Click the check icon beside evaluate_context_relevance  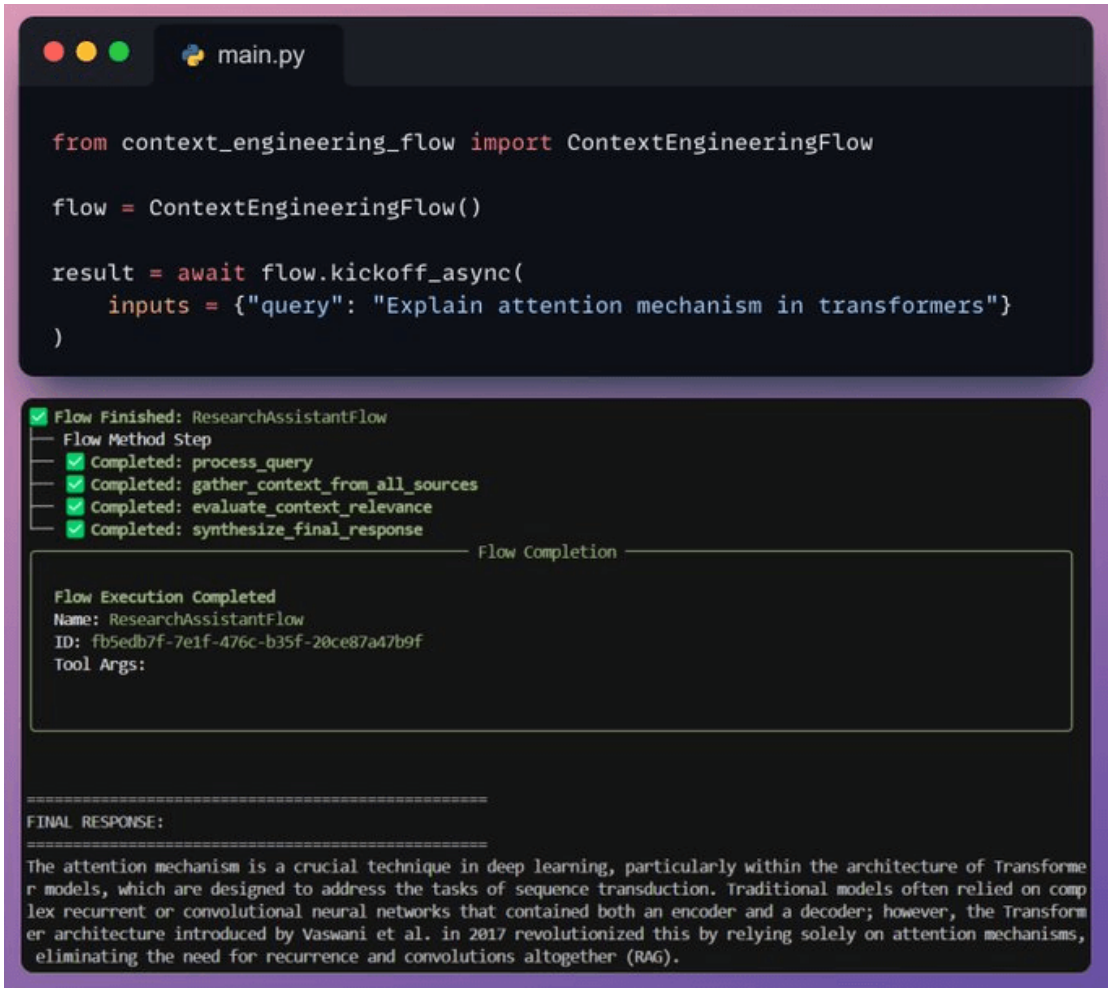[x=75, y=507]
